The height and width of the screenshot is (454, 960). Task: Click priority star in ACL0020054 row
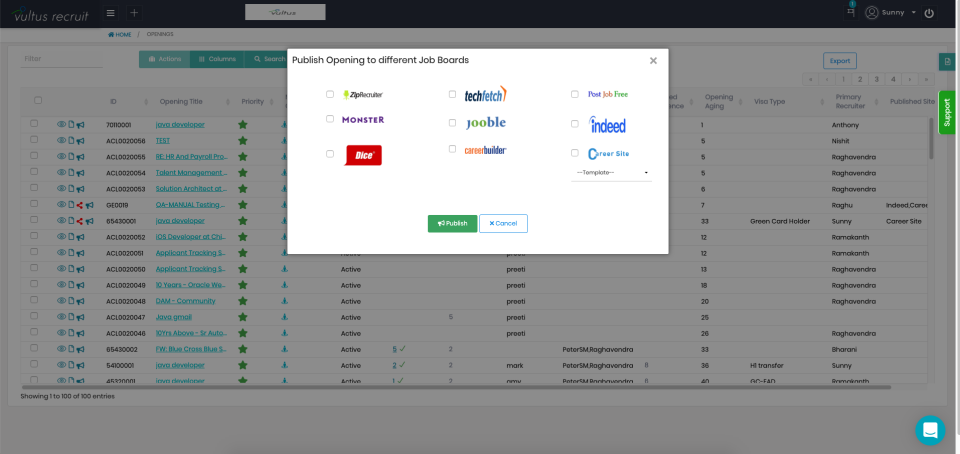(x=242, y=173)
